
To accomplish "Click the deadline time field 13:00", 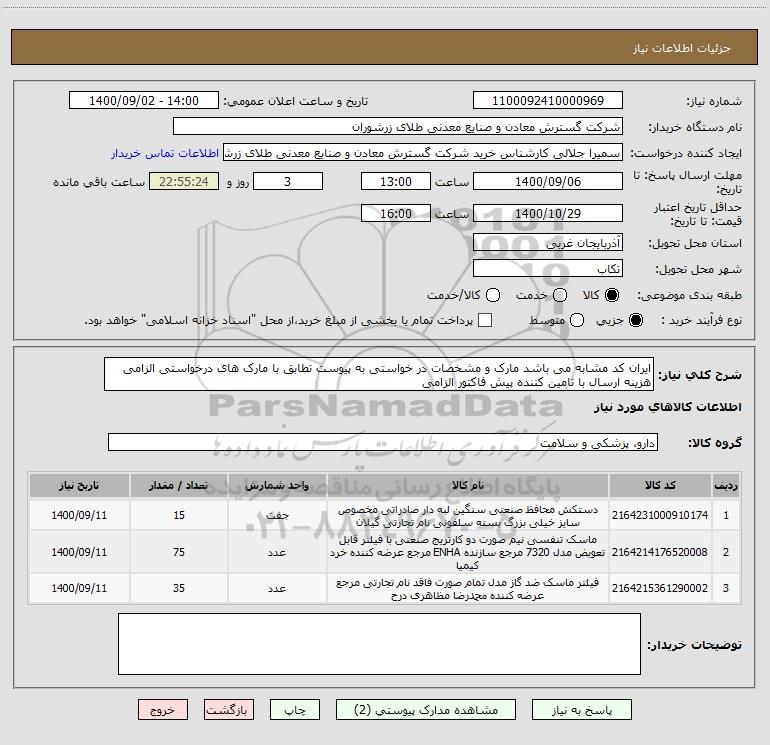I will (396, 182).
